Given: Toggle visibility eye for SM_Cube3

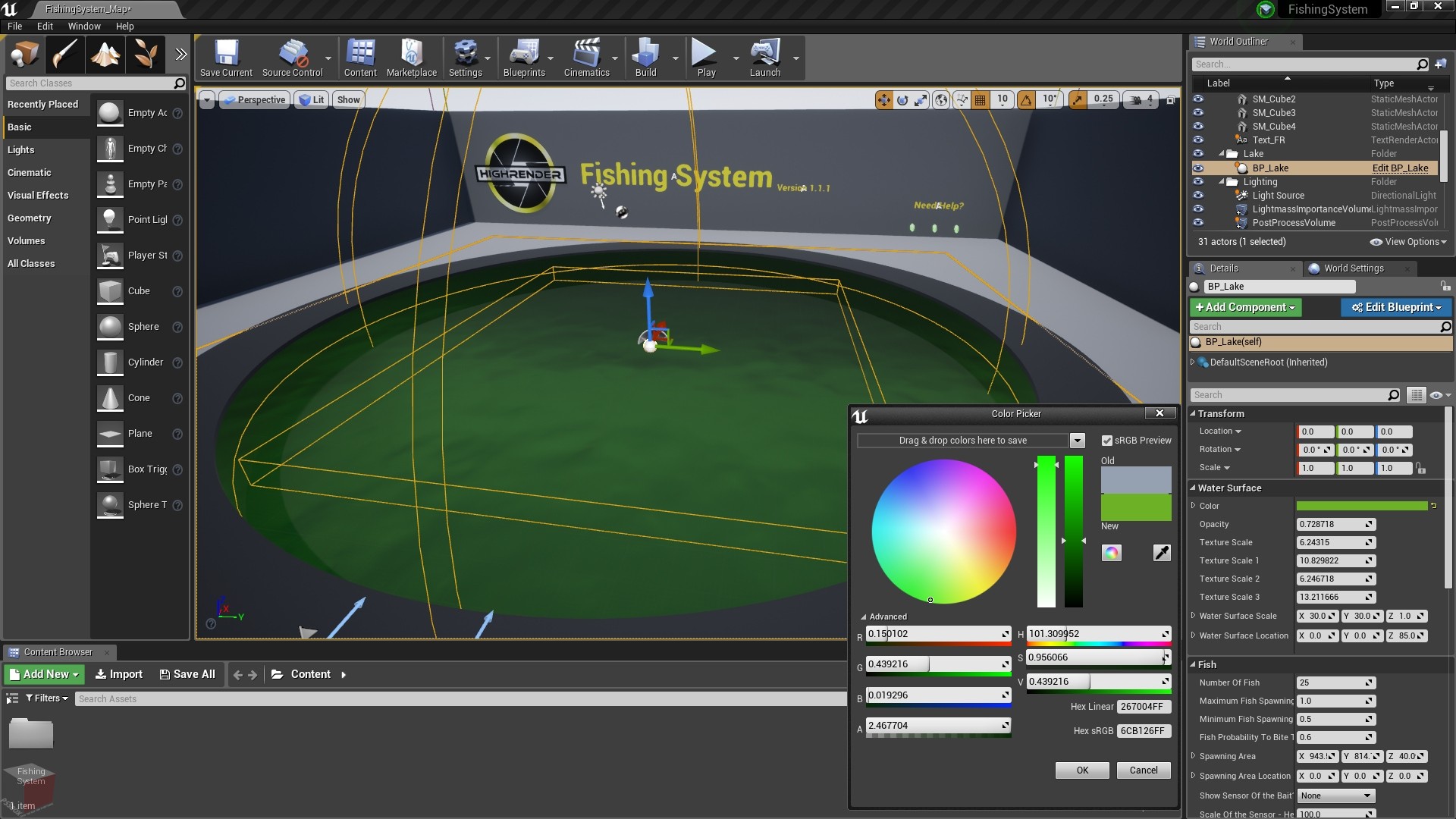Looking at the screenshot, I should click(x=1198, y=113).
